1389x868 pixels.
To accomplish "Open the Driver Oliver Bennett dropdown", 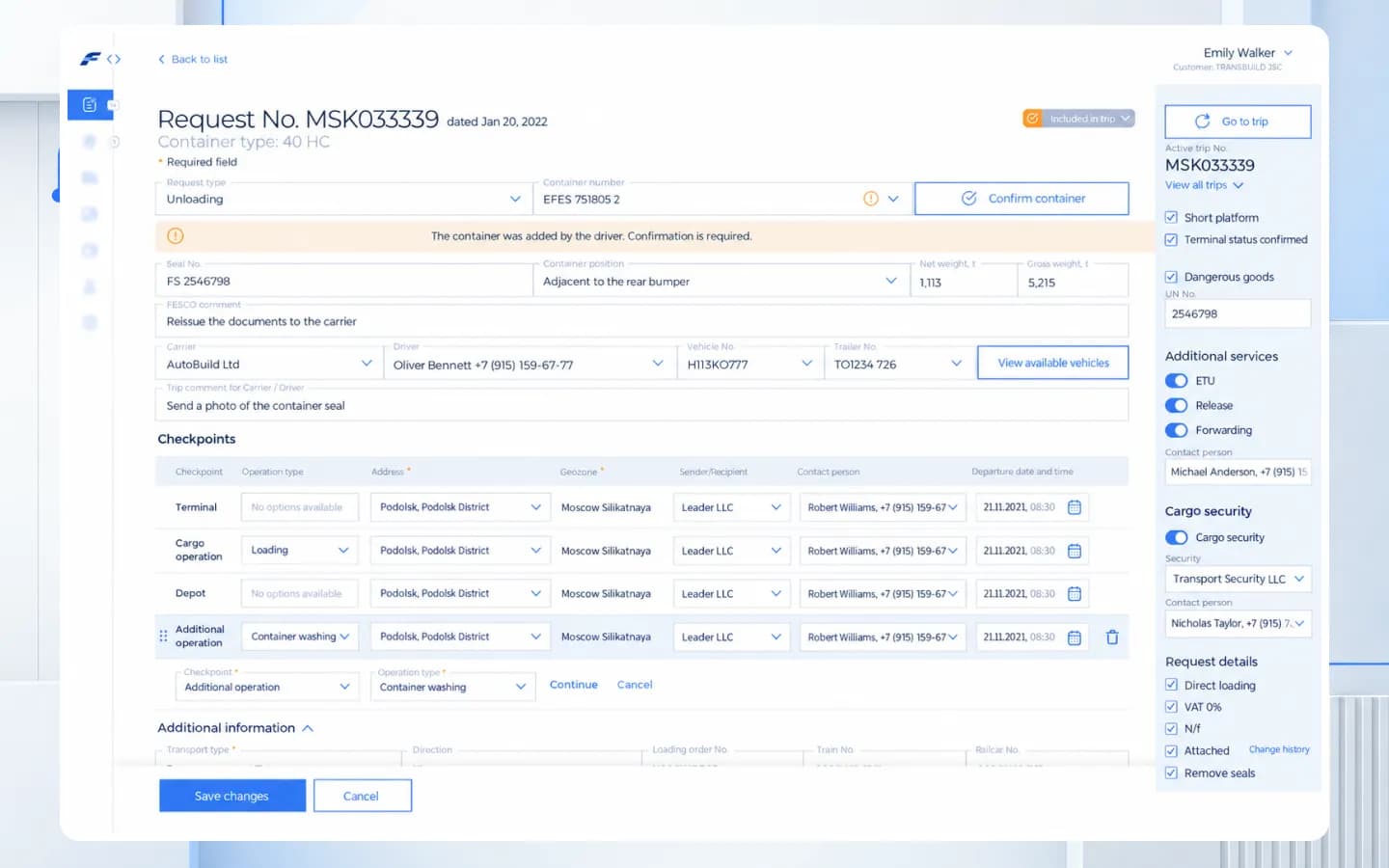I will 529,364.
